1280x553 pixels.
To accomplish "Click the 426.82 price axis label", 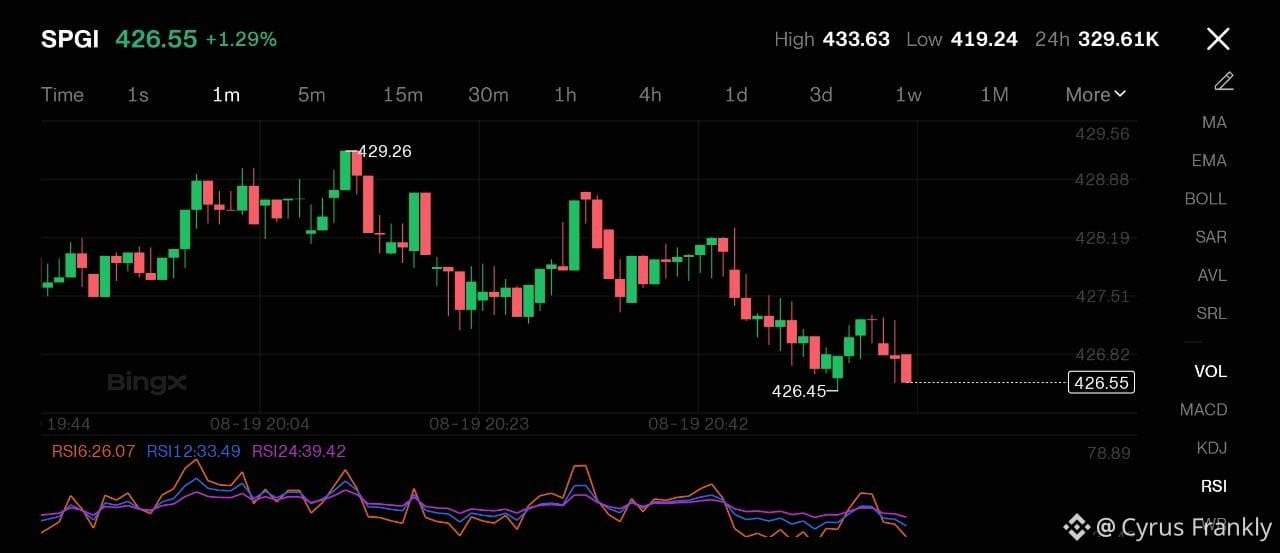I will [x=1102, y=354].
